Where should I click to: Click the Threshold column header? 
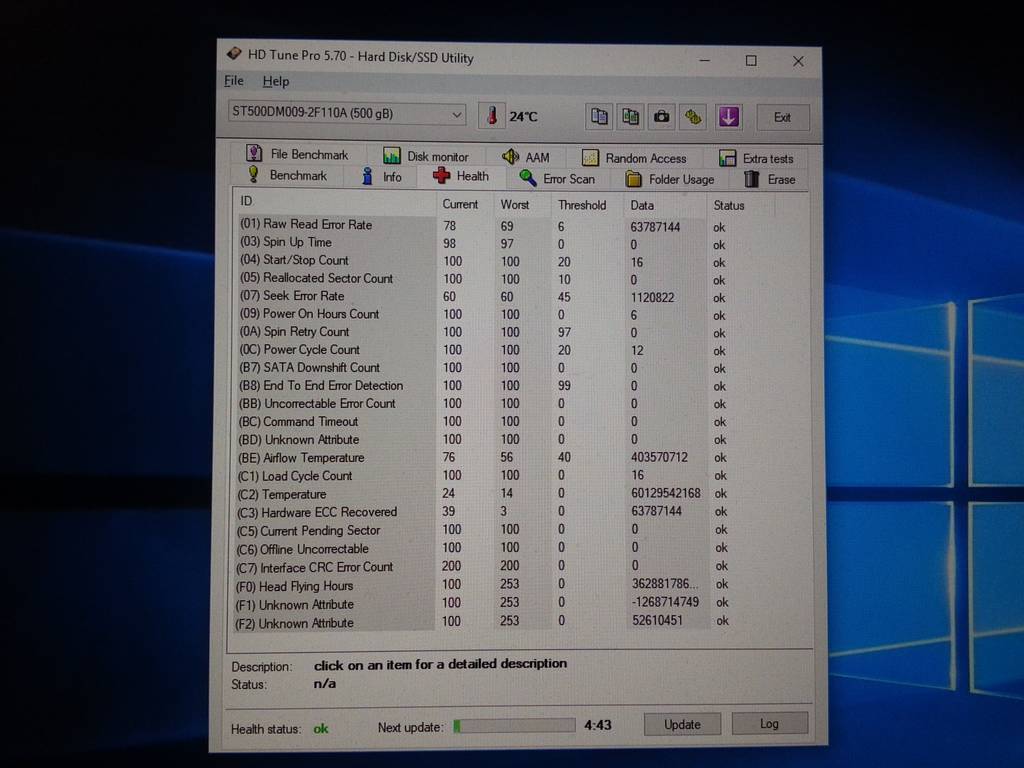coord(582,205)
